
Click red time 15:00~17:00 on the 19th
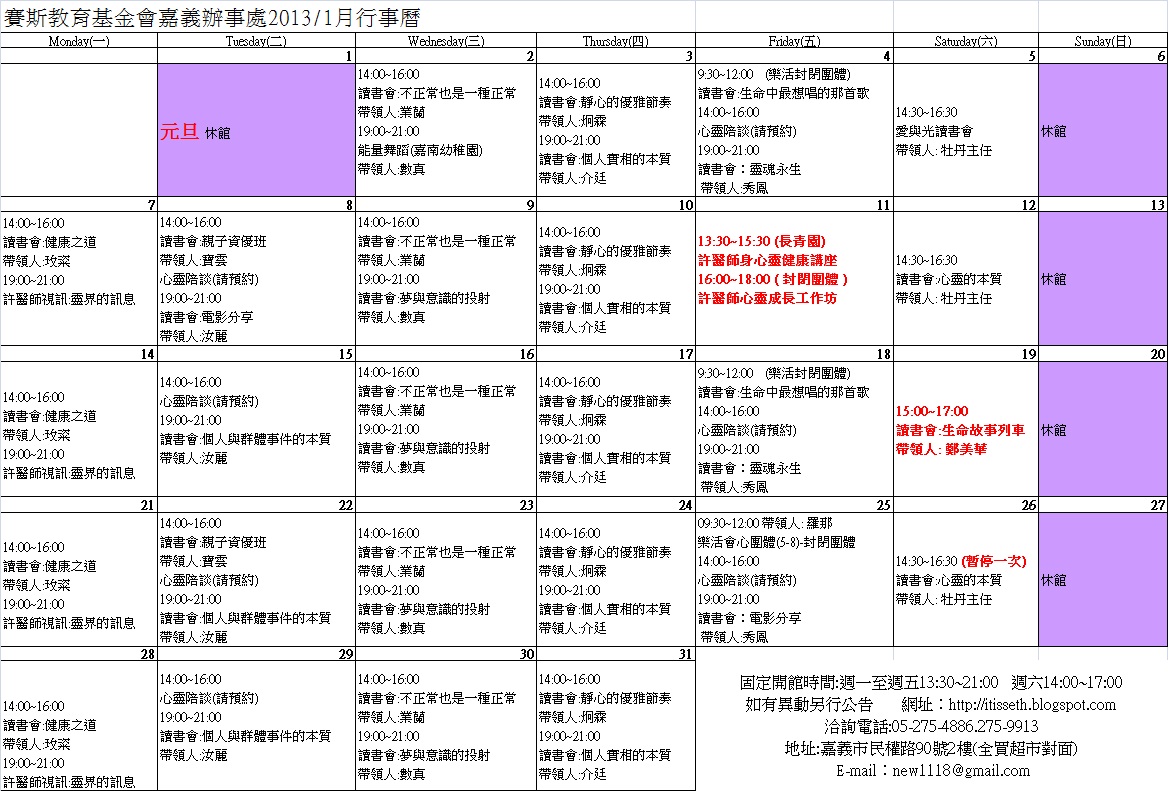[932, 411]
